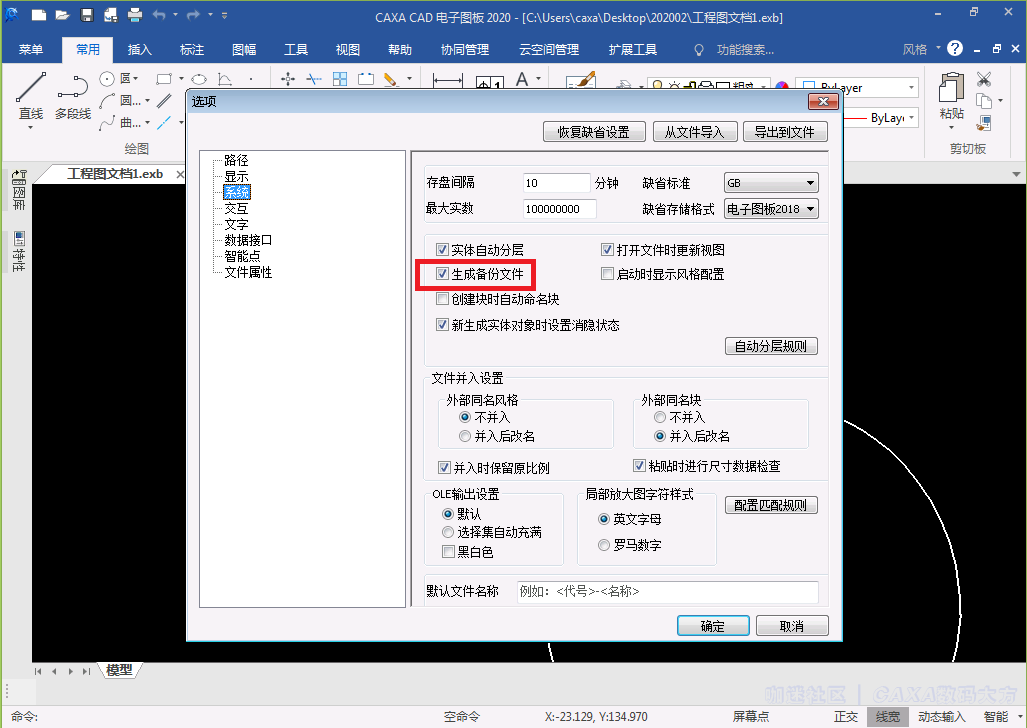
Task: Open 缺省存储格式 电子图板2018 dropdown
Action: coord(772,209)
